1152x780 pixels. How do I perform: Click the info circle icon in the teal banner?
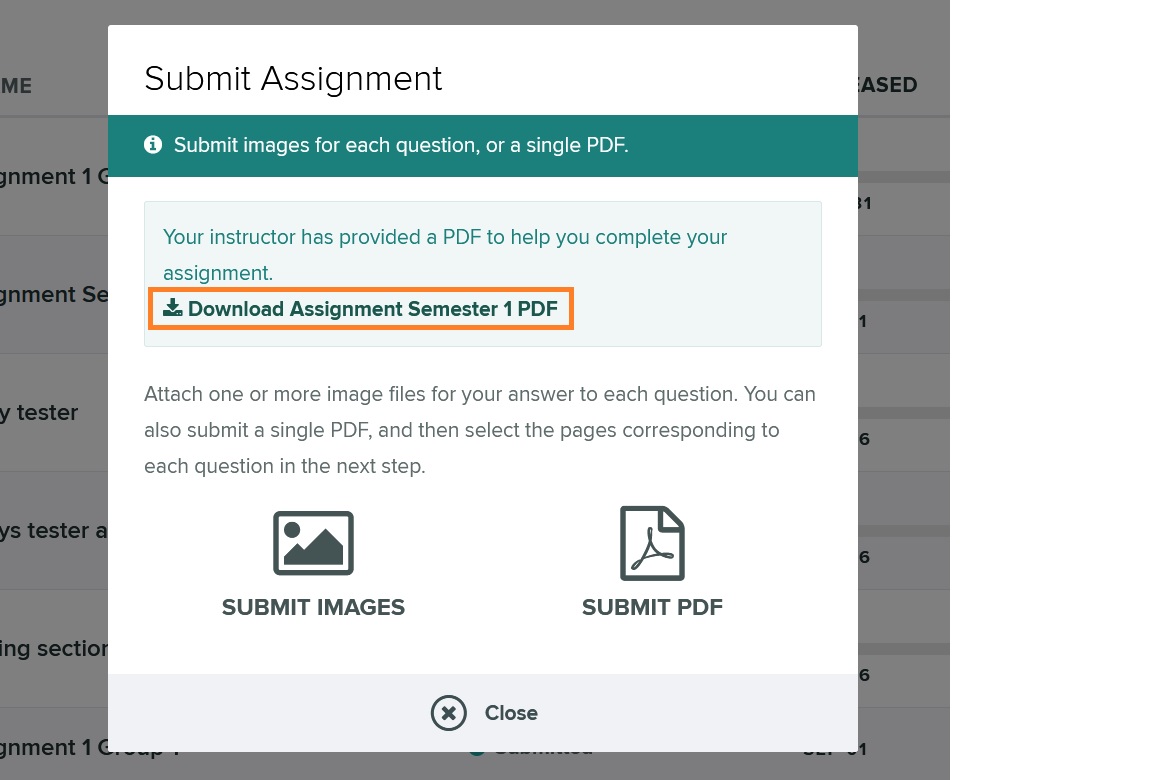[153, 145]
